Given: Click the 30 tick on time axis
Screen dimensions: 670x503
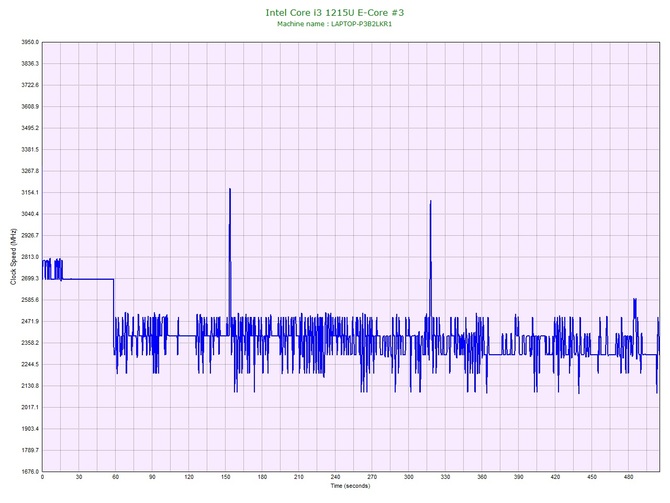Looking at the screenshot, I should point(79,477).
